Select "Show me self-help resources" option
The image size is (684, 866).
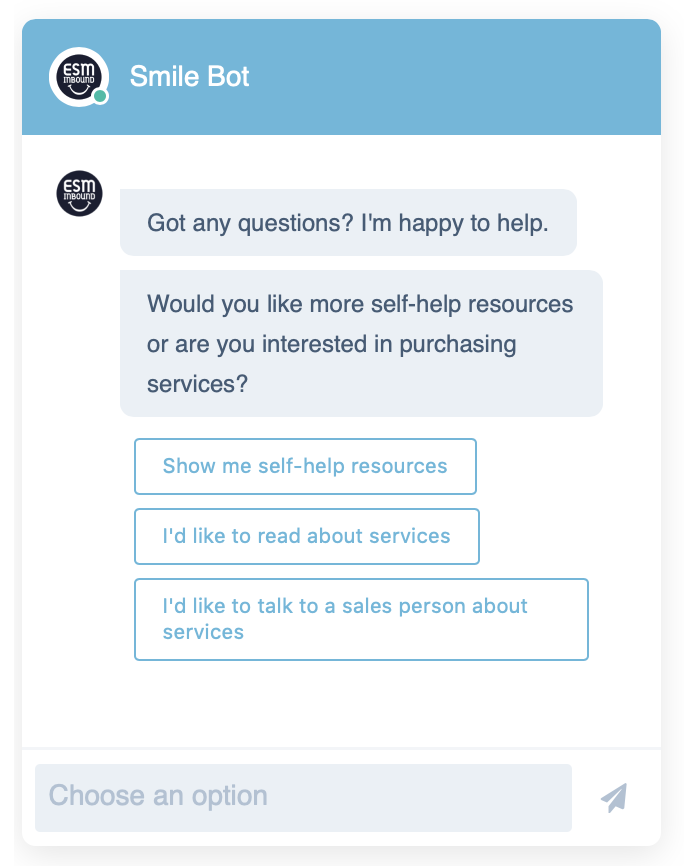[306, 467]
